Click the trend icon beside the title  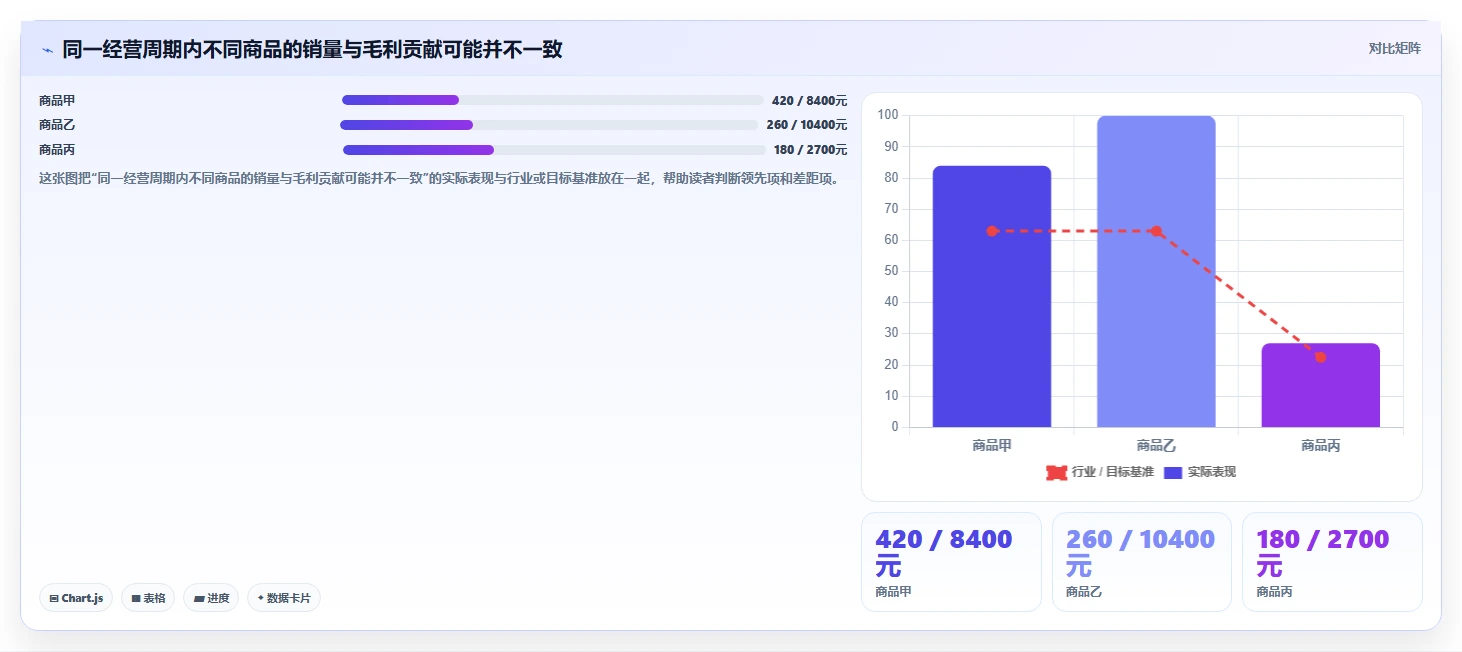pyautogui.click(x=47, y=50)
